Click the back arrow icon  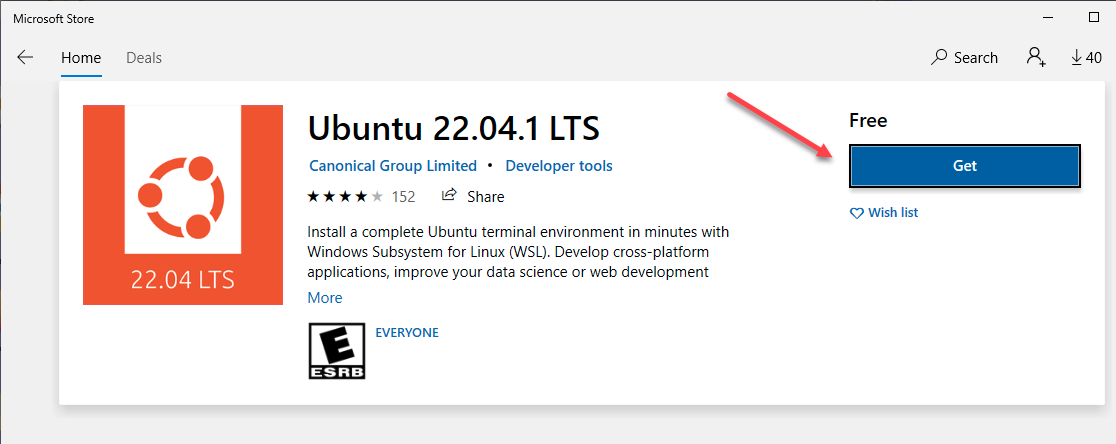point(25,58)
